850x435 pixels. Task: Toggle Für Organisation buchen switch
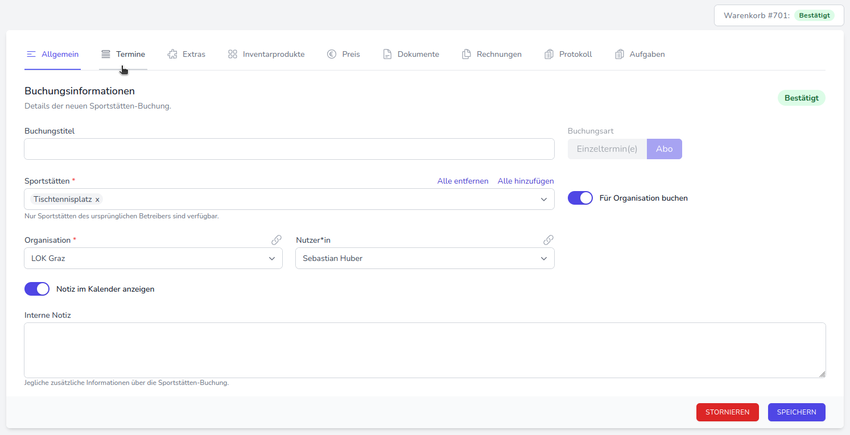click(580, 198)
